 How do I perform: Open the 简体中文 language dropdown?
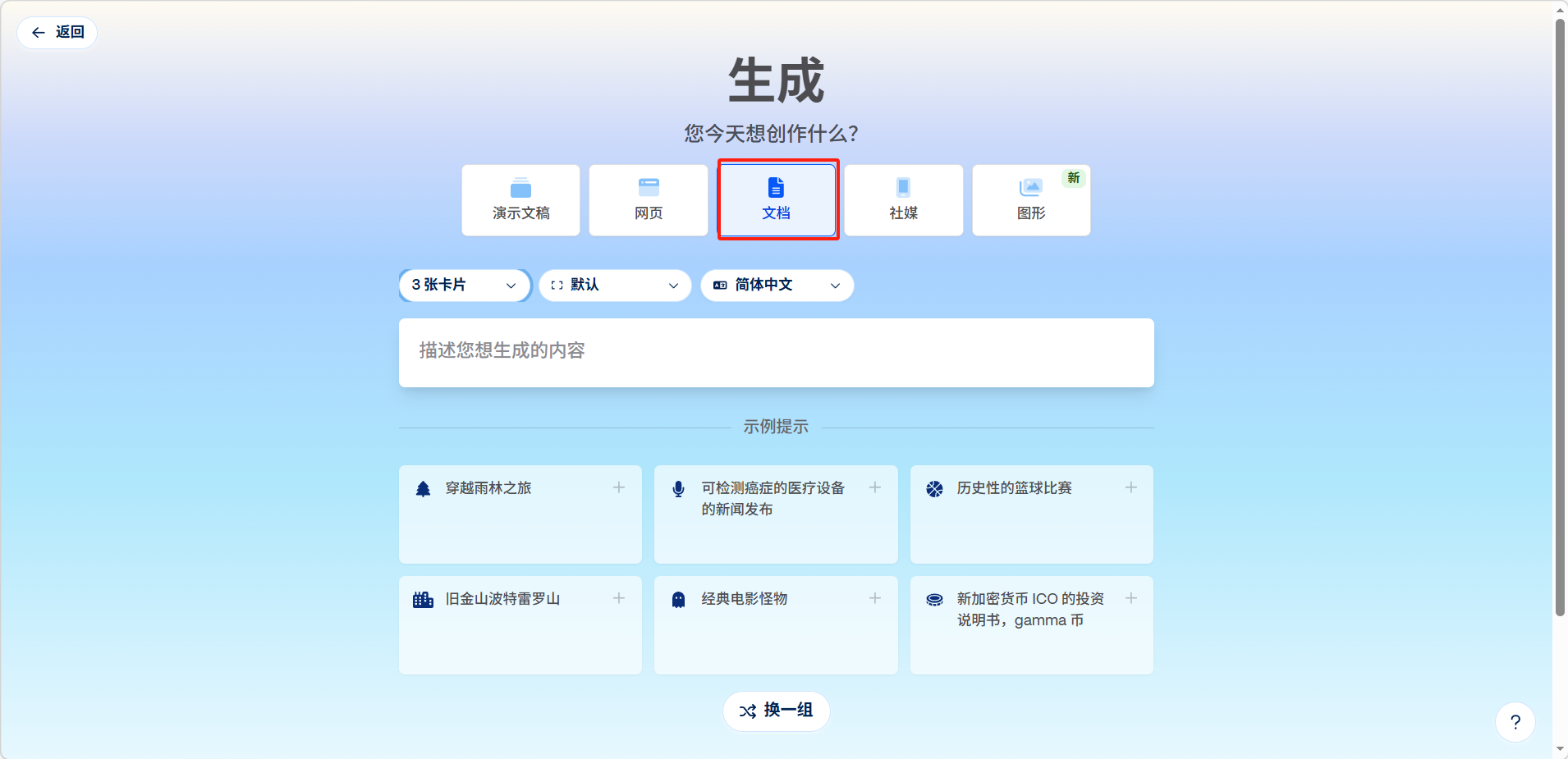point(777,286)
